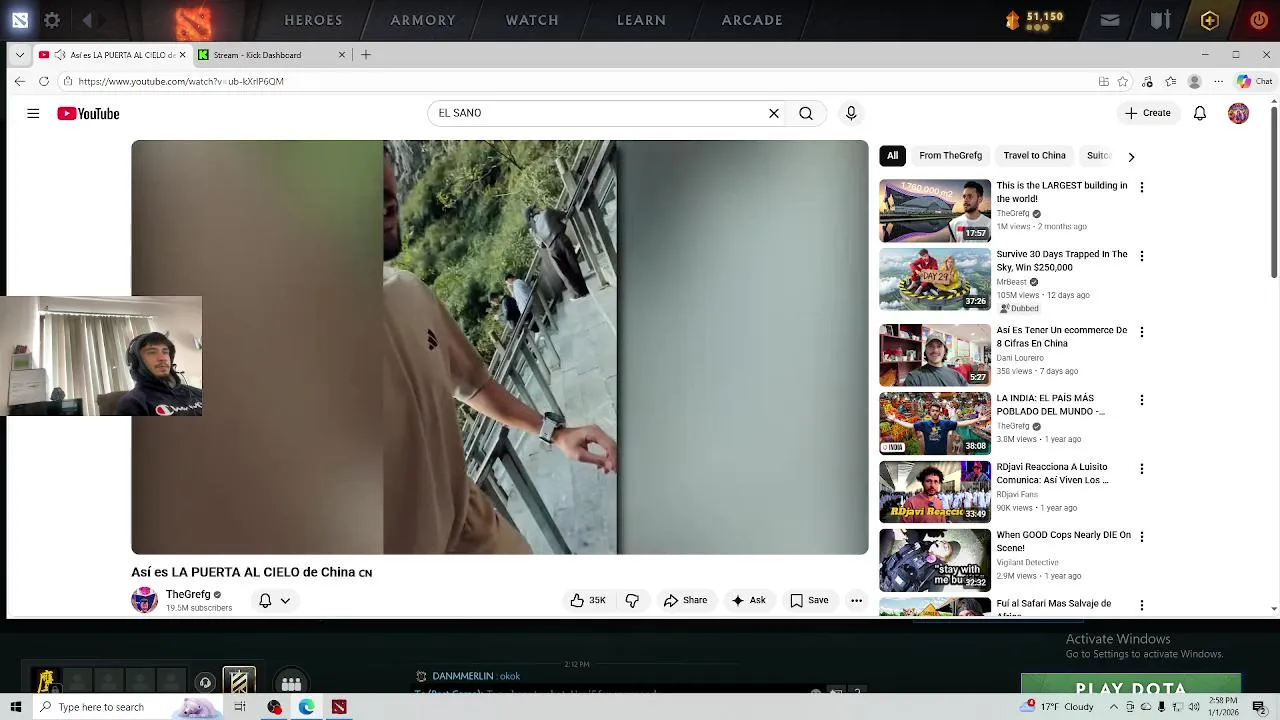
Task: Open the Ask AI button
Action: [748, 600]
